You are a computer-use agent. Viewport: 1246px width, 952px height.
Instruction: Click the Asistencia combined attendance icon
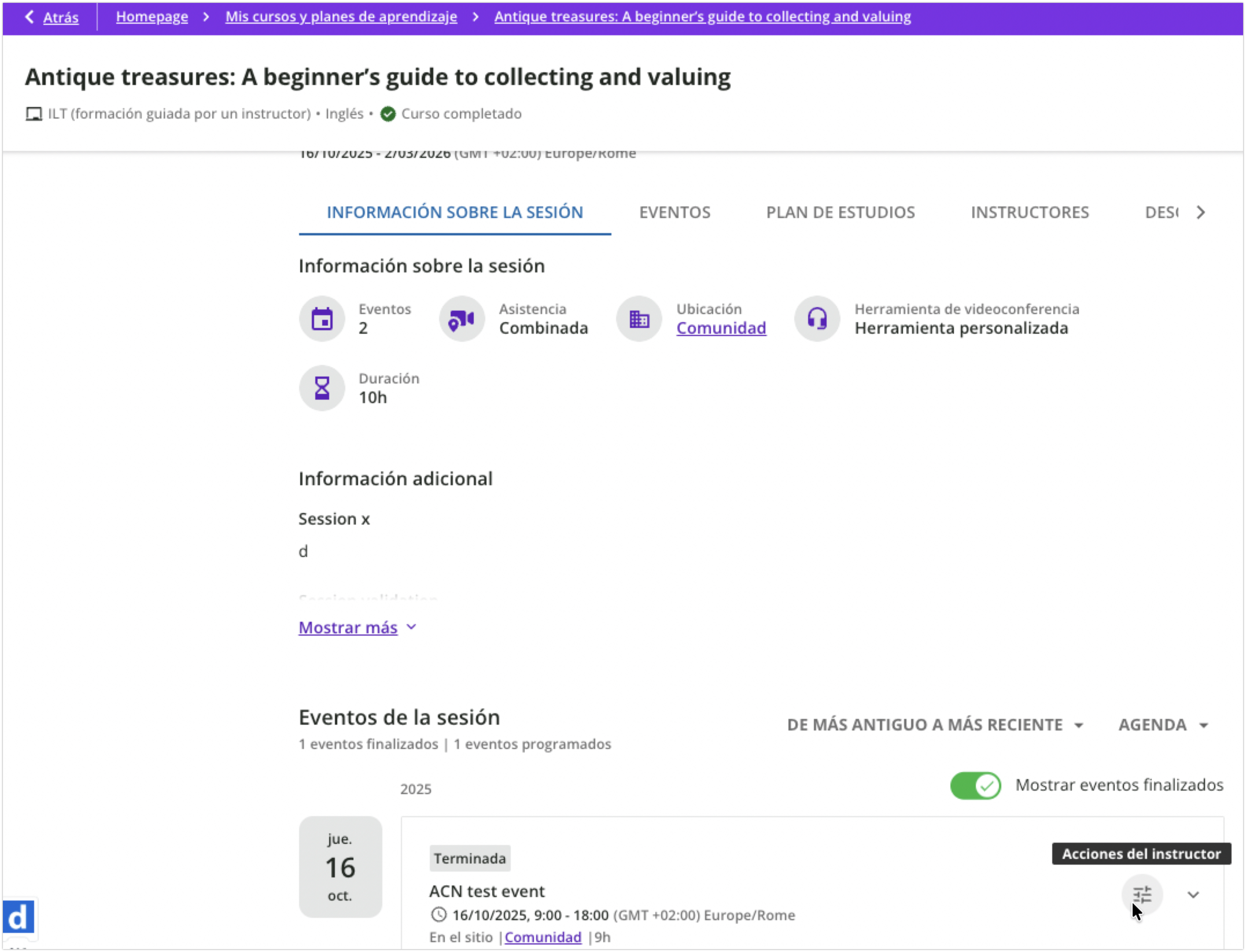[x=462, y=319]
